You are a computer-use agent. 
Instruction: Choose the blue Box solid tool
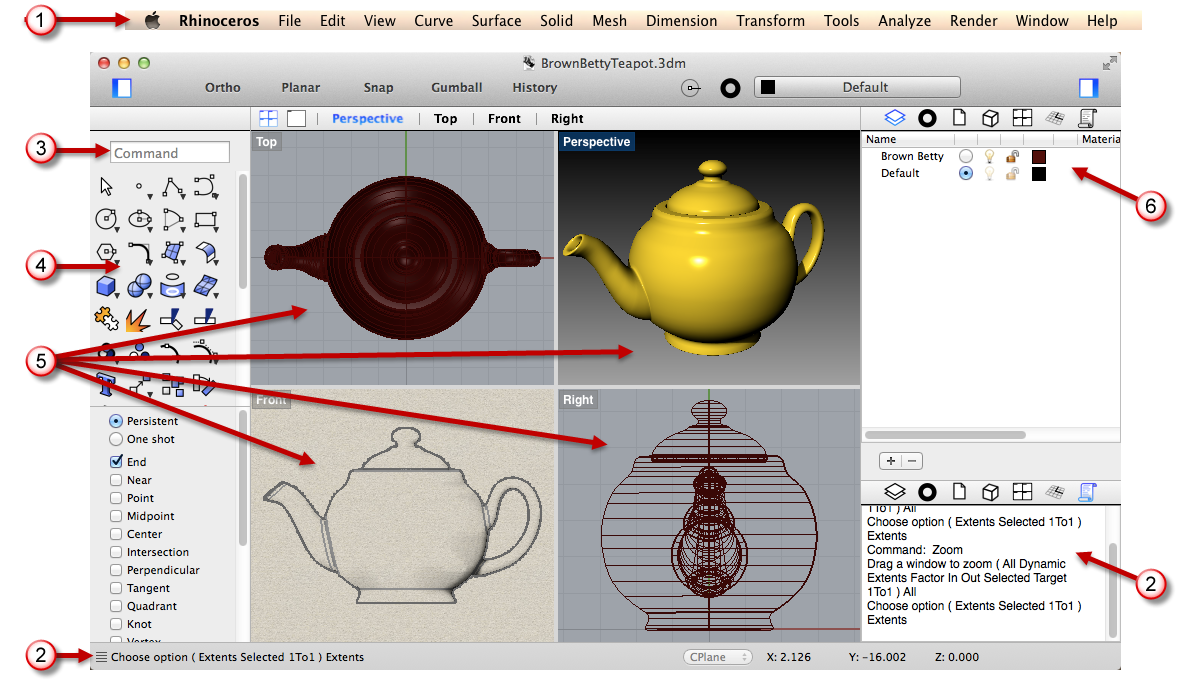(x=107, y=287)
